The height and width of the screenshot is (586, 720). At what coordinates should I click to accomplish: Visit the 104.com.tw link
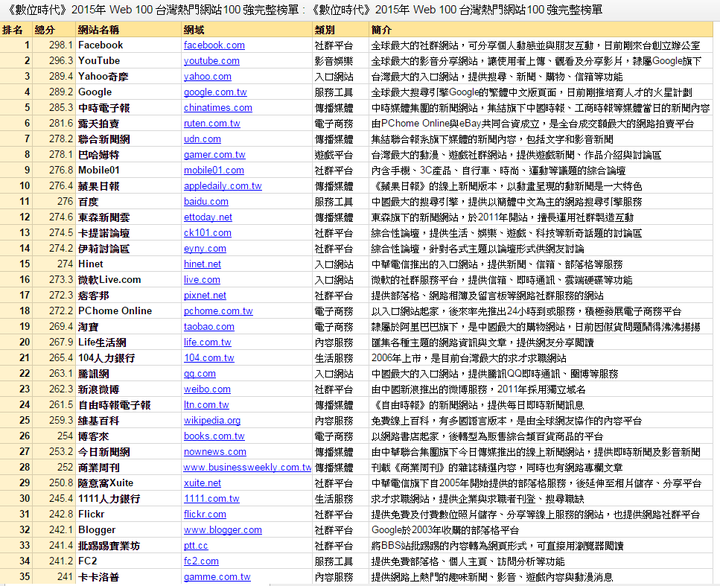[x=209, y=358]
